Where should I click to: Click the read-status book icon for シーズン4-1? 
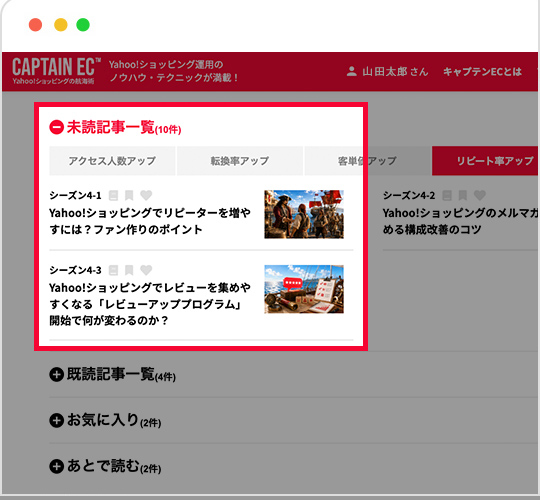pyautogui.click(x=113, y=196)
